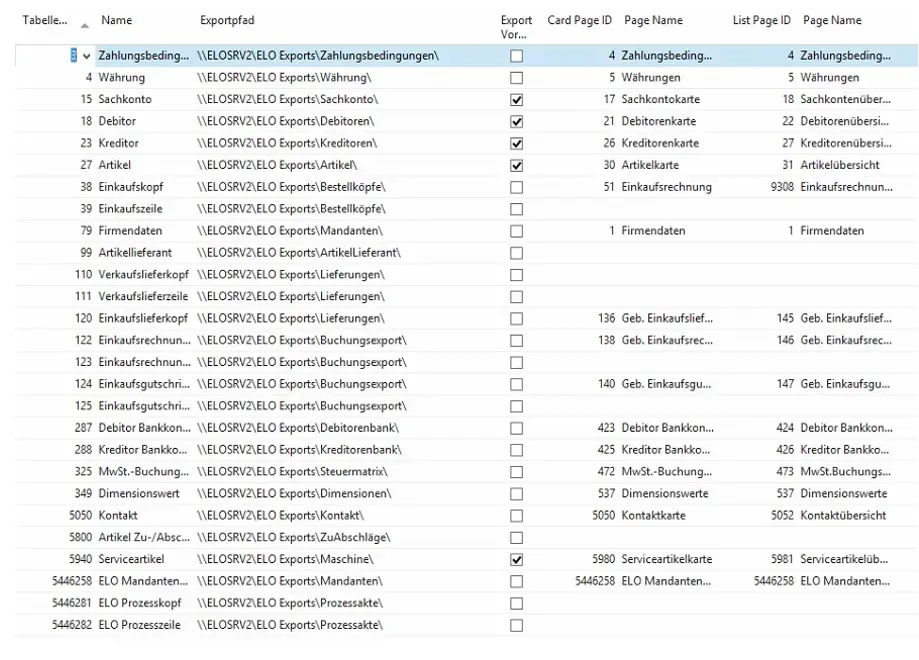Select the Kreditor name cell
This screenshot has height=660, width=919.
pyautogui.click(x=118, y=143)
